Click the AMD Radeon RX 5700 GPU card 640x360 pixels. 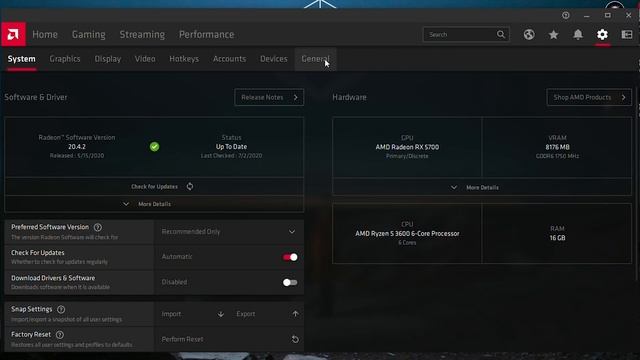(x=407, y=147)
